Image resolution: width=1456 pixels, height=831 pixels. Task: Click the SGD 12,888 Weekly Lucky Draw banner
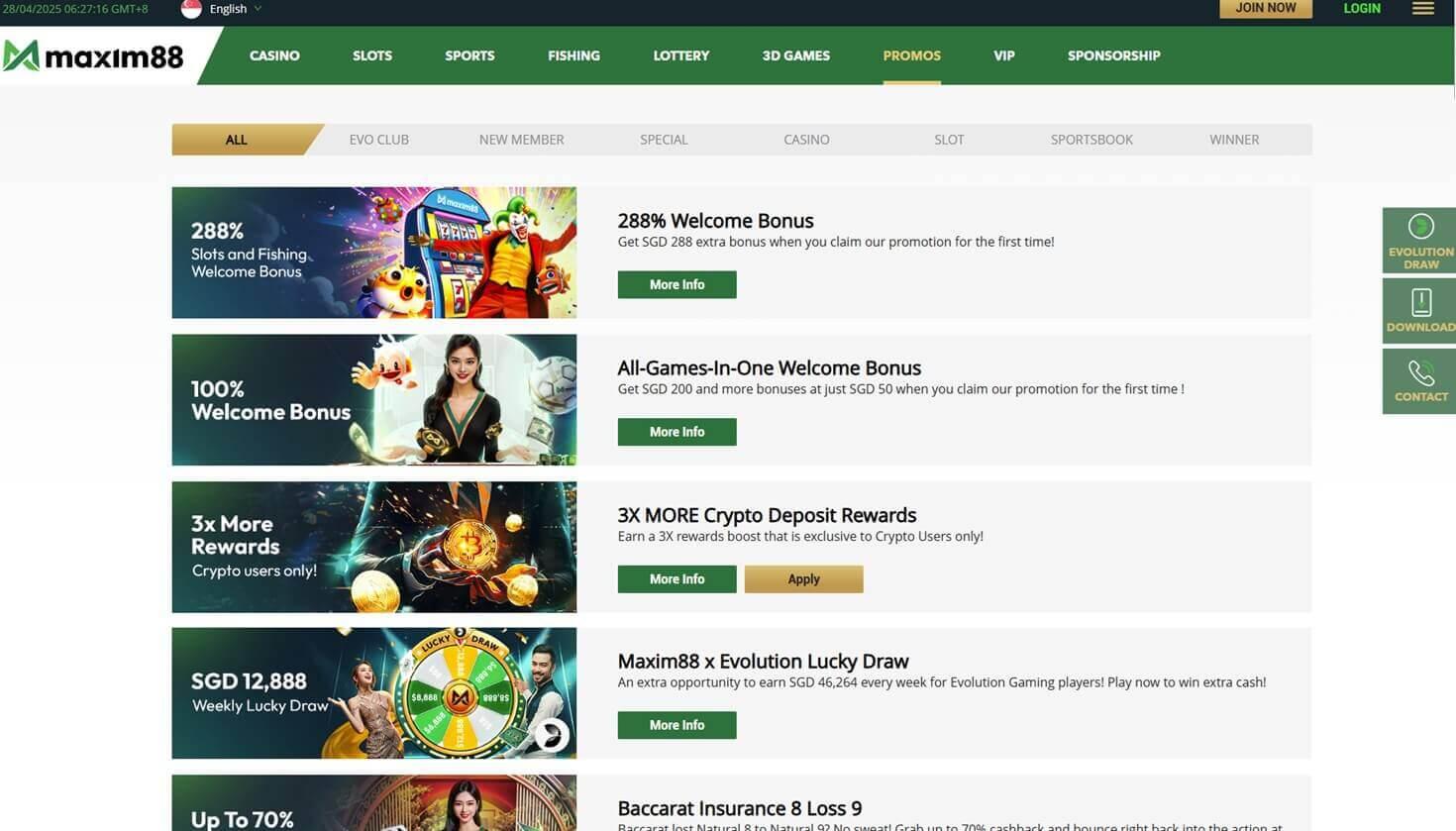373,693
